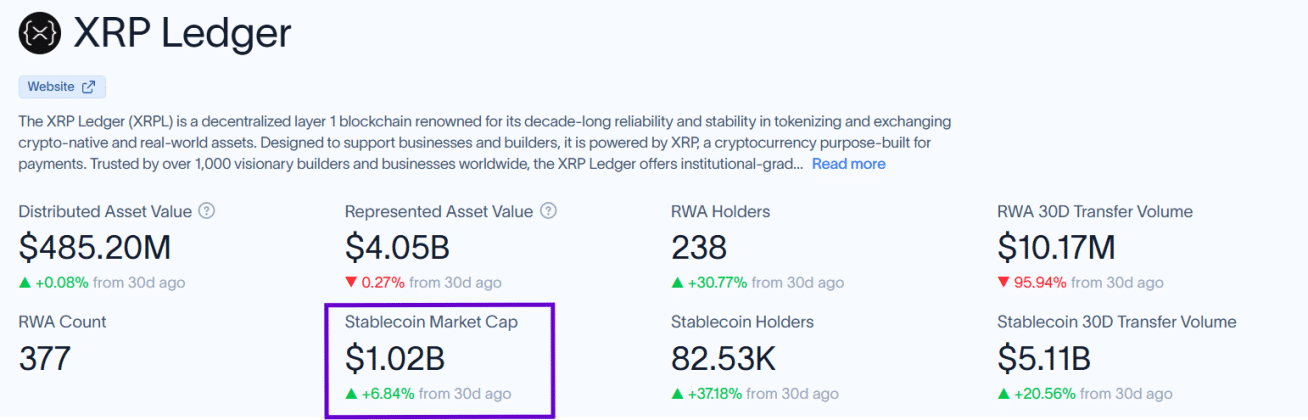Click the $10.17M RWA 30D Transfer Volume
This screenshot has height=420, width=1308.
1056,247
